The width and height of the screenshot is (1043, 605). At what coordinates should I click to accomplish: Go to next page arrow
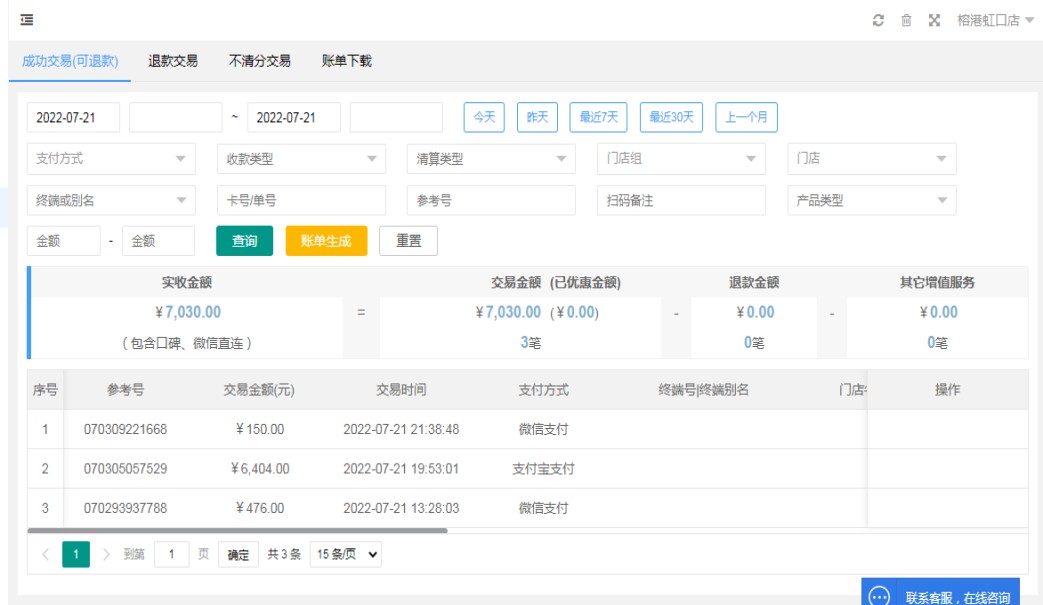tap(107, 555)
